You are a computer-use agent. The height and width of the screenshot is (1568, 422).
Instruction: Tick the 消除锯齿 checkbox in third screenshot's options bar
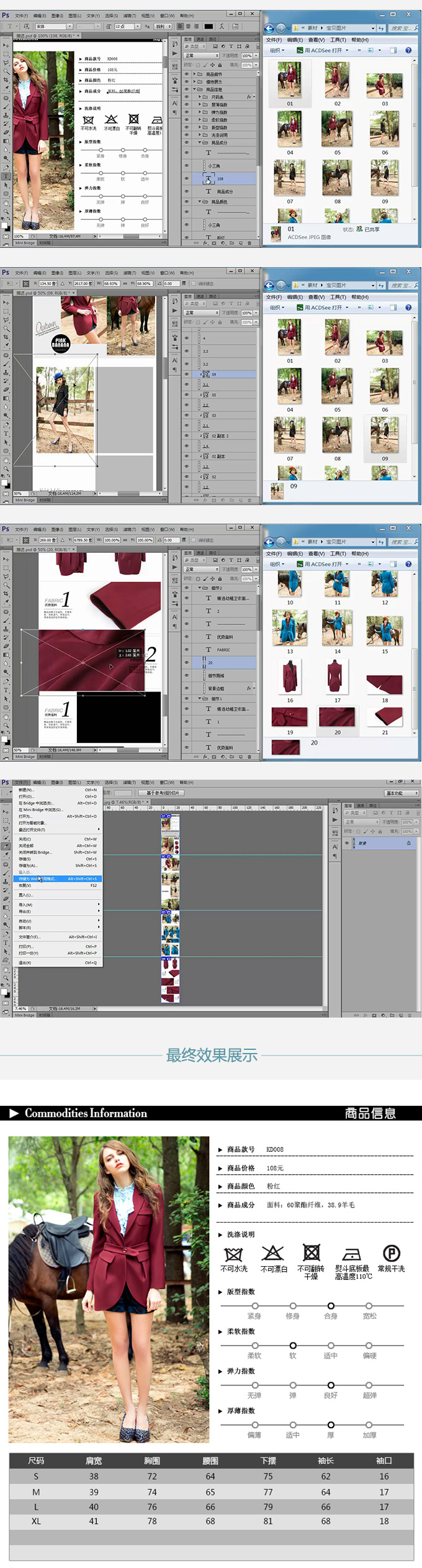pos(194,540)
